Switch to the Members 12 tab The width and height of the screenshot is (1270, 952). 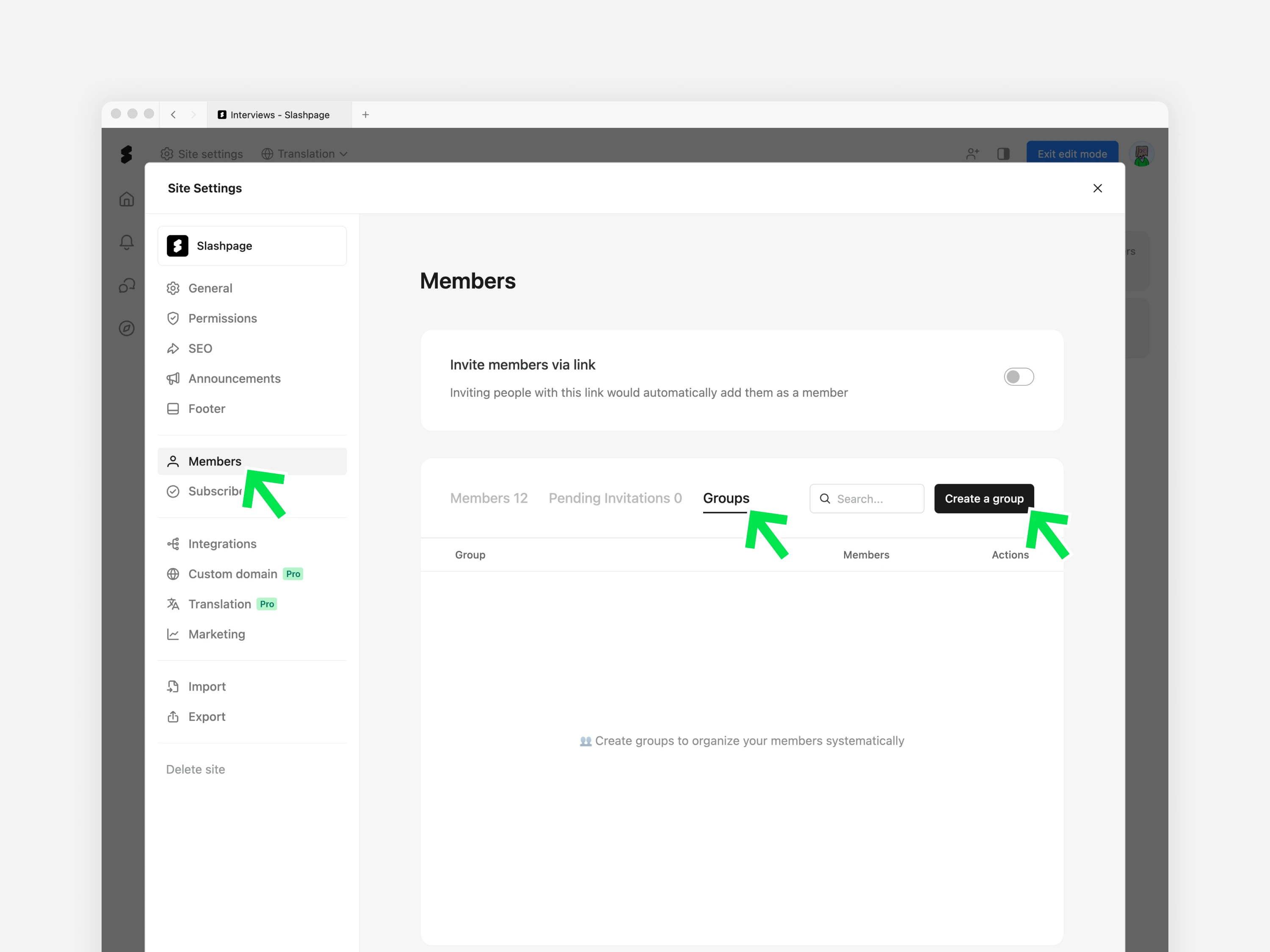coord(489,498)
